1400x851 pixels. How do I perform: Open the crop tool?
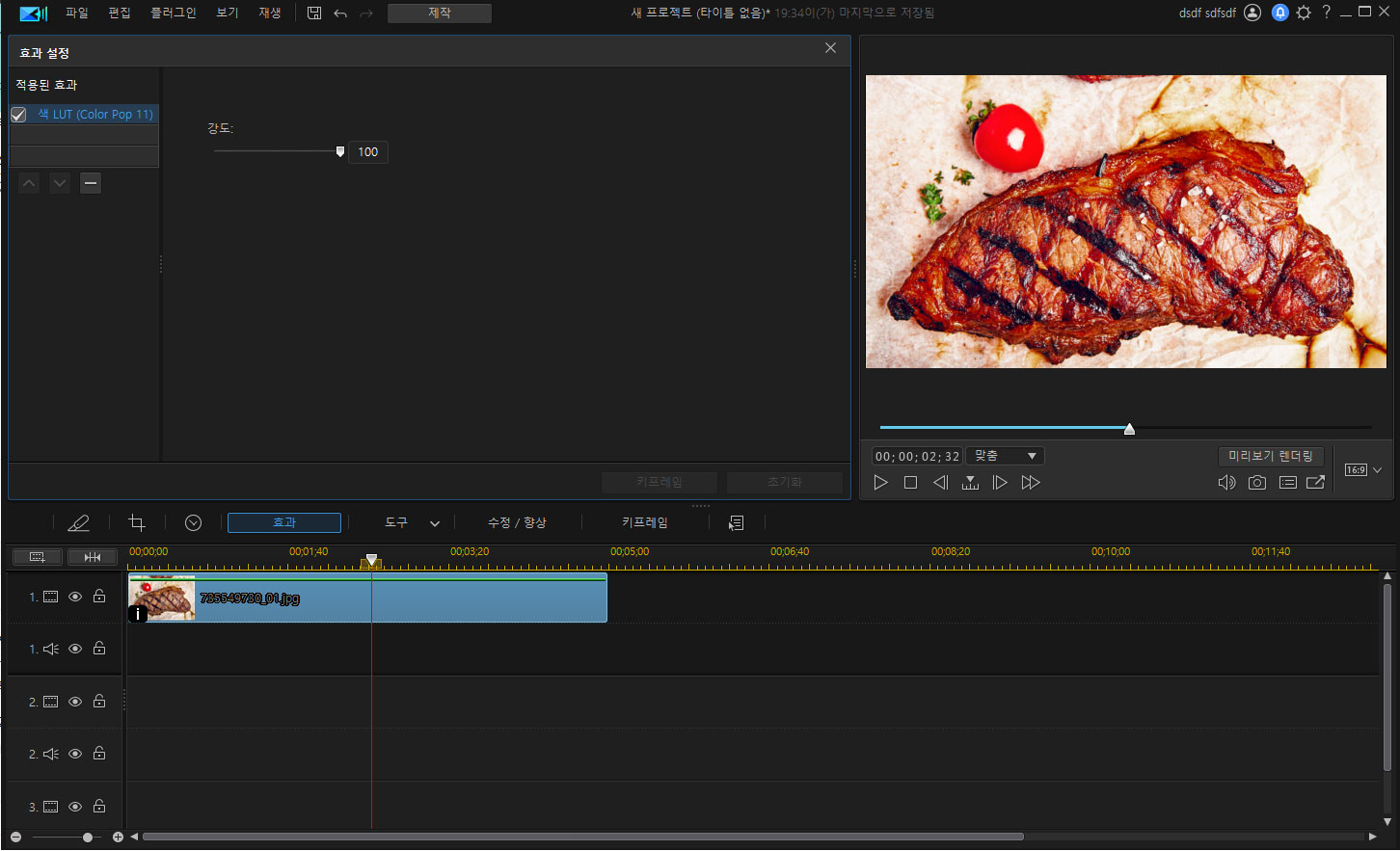point(137,522)
